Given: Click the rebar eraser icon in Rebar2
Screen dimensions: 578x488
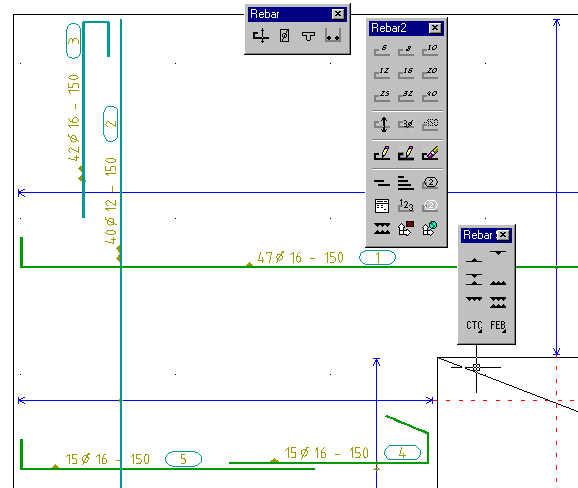Looking at the screenshot, I should [430, 153].
